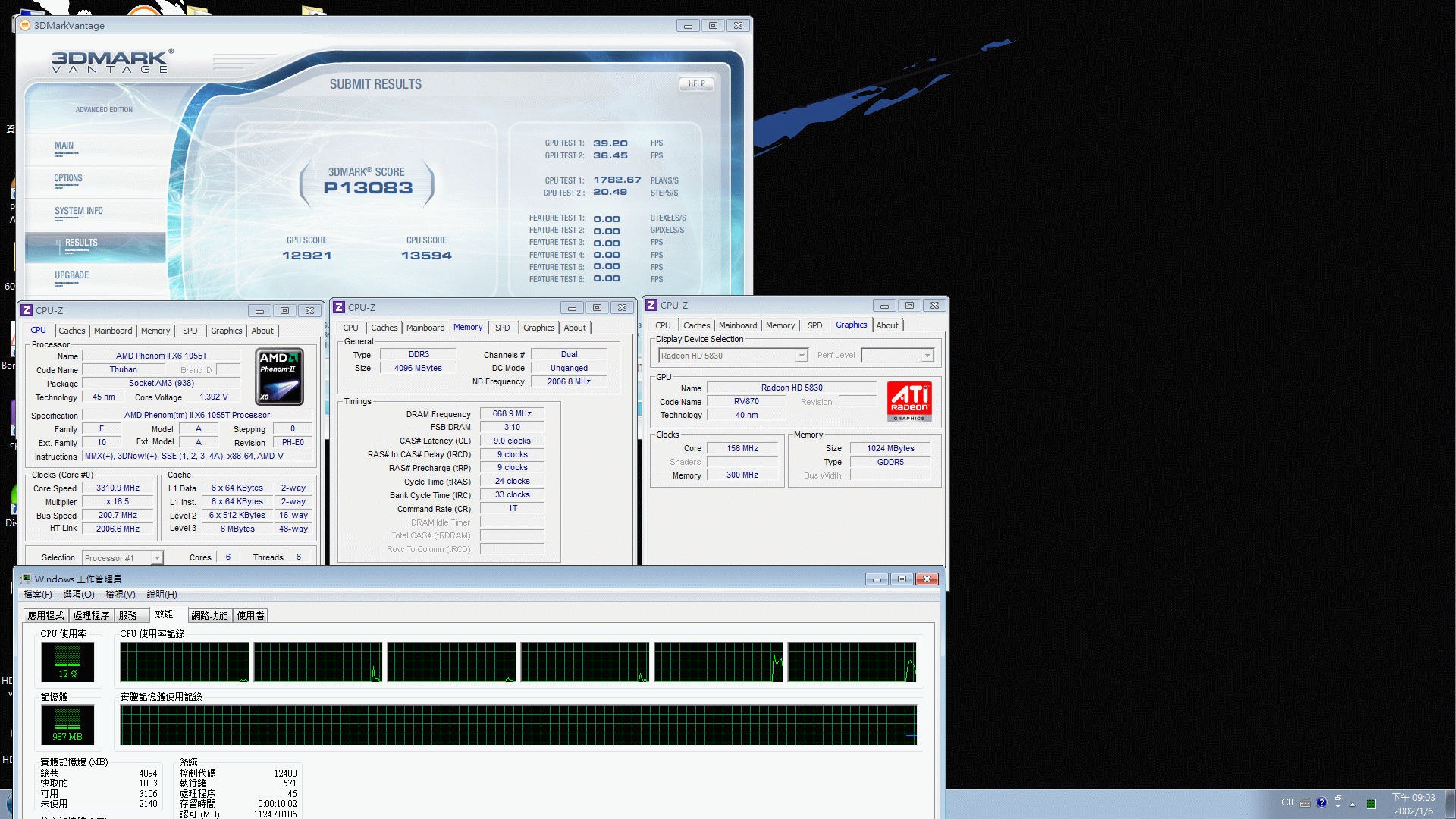Image resolution: width=1456 pixels, height=819 pixels.
Task: Open the Radeon HD 5830 display device dropdown
Action: pos(733,356)
